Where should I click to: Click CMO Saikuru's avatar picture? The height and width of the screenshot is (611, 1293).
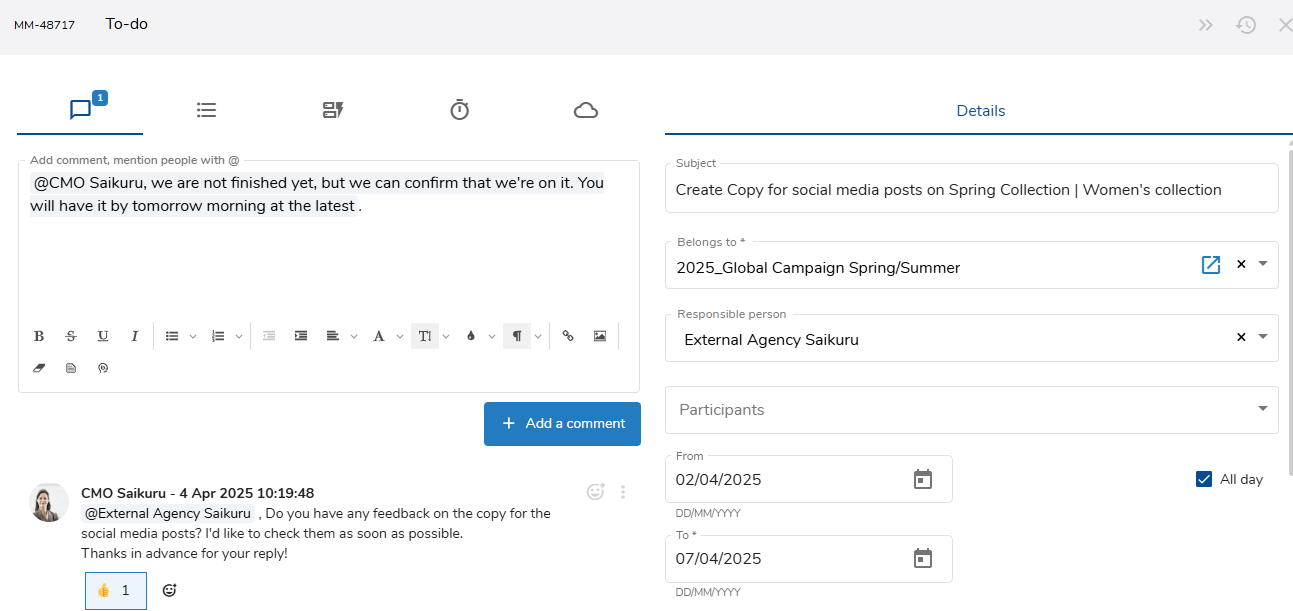click(x=47, y=503)
